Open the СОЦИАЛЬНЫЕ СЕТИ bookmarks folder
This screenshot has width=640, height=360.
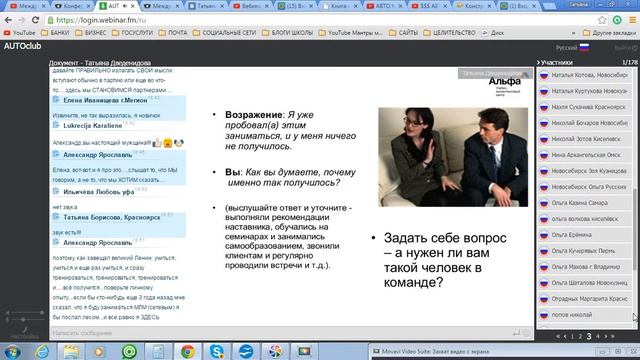(224, 33)
